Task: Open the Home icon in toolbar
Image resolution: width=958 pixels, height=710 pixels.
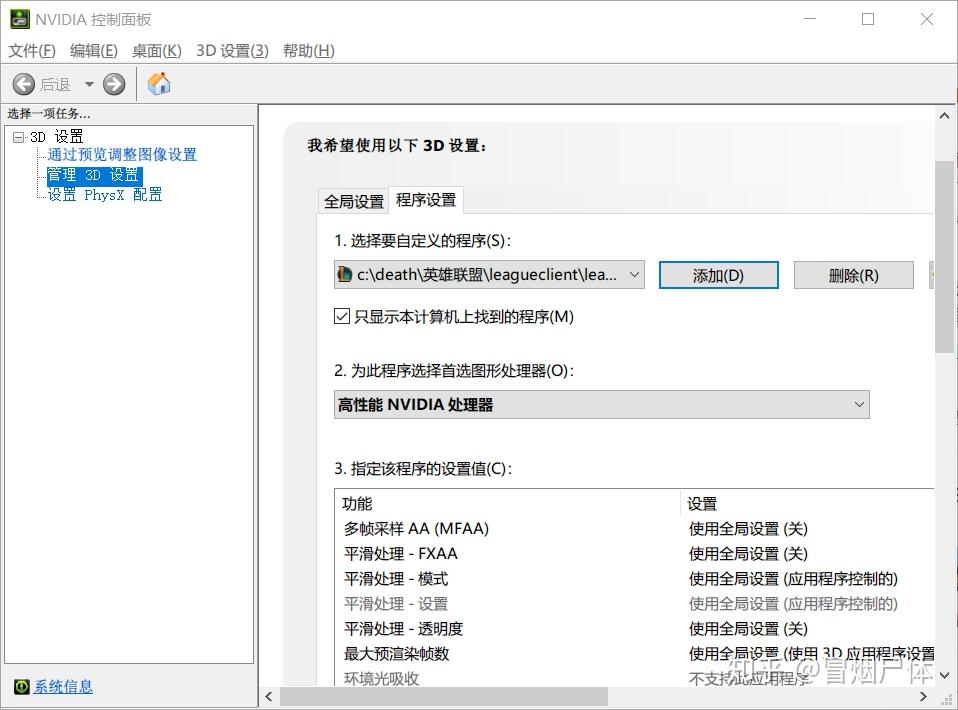Action: 159,84
